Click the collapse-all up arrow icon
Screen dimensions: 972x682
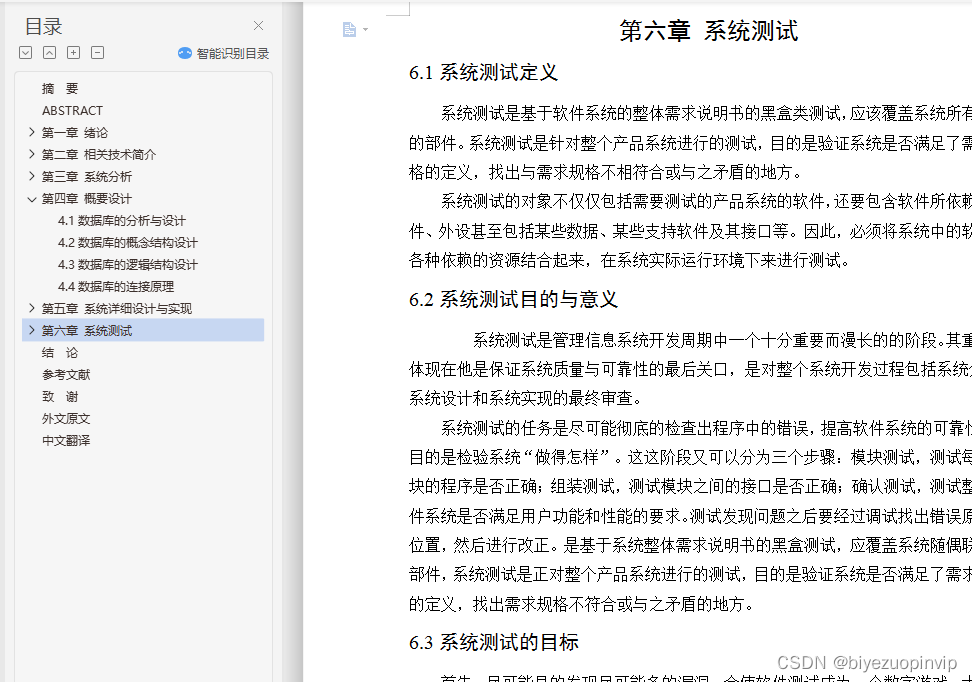coord(50,53)
